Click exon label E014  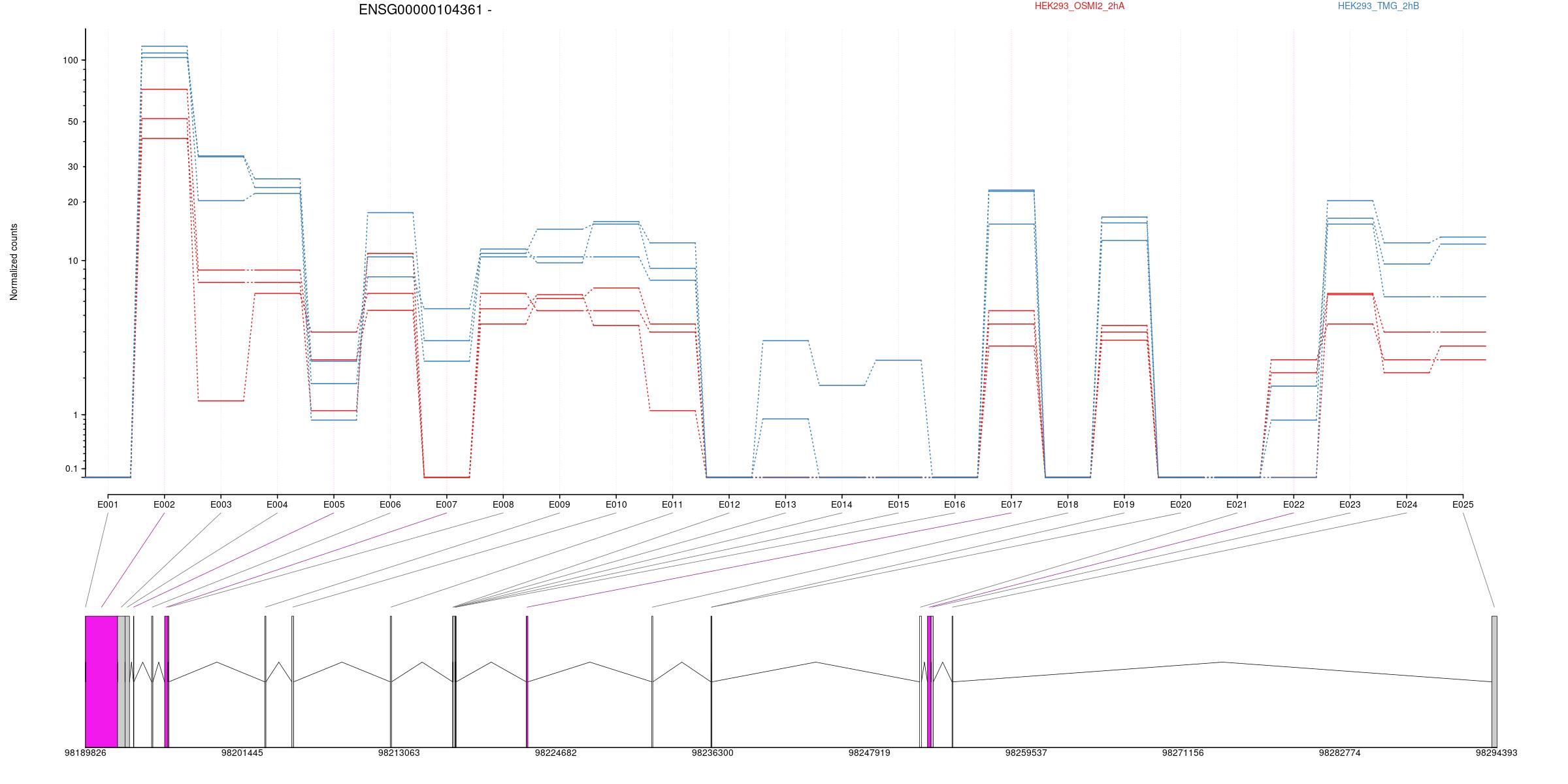(x=841, y=504)
